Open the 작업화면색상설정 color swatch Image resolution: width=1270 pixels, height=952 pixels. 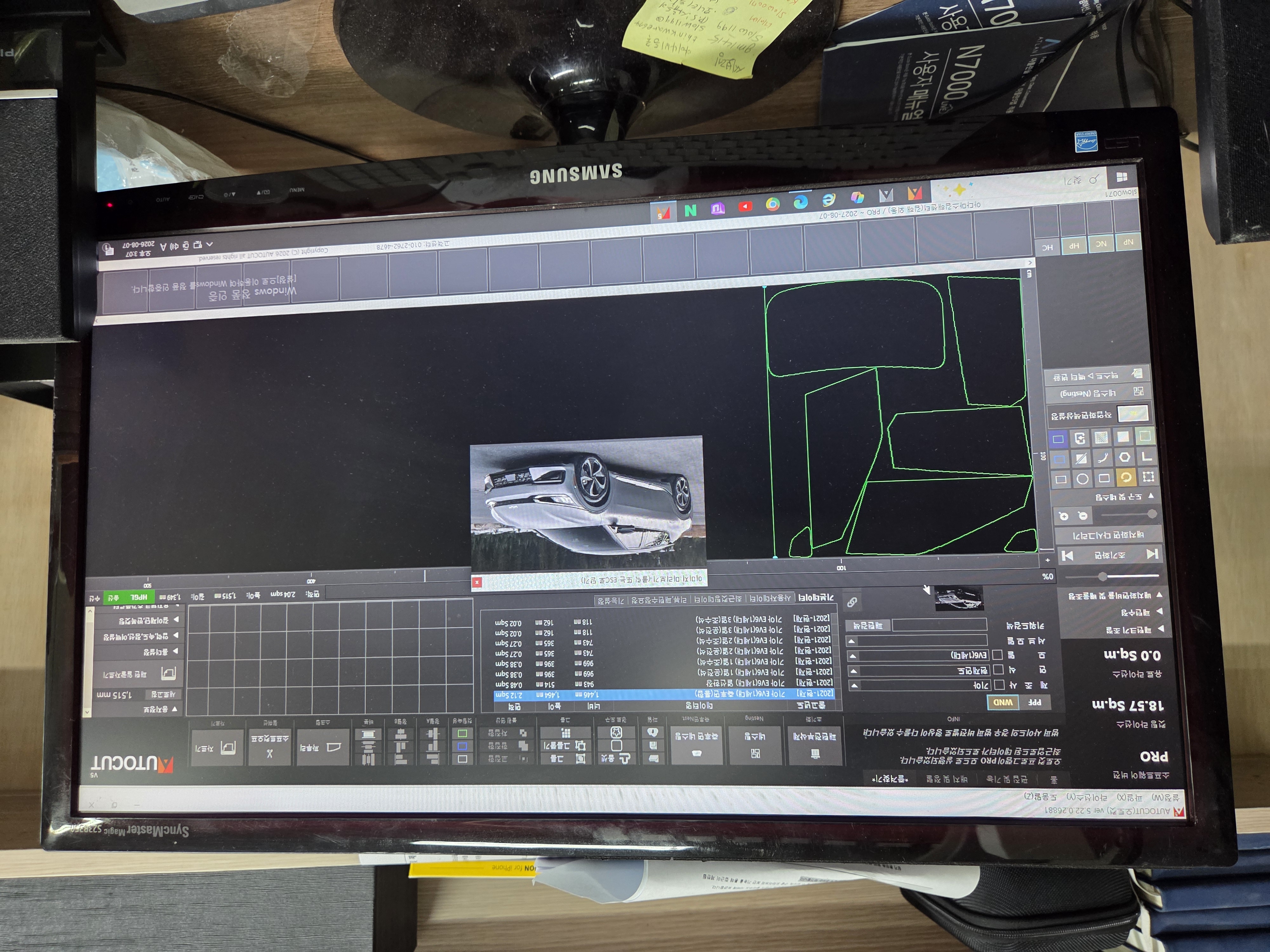(1132, 413)
